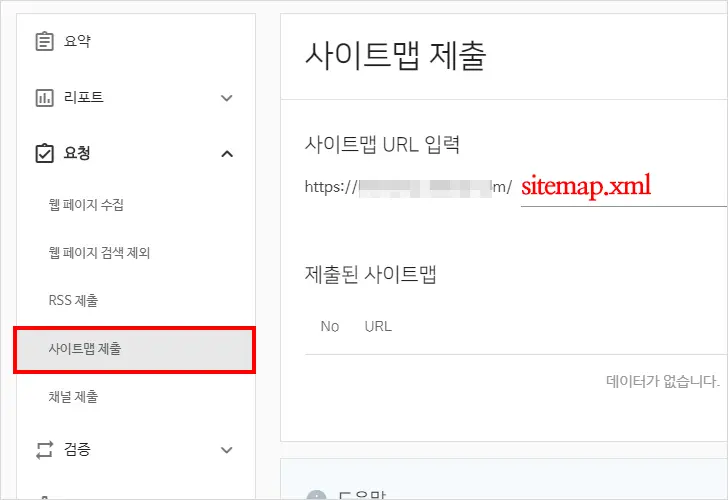Select 사이트맵 제출 in the sidebar
The height and width of the screenshot is (500, 728).
(x=134, y=349)
